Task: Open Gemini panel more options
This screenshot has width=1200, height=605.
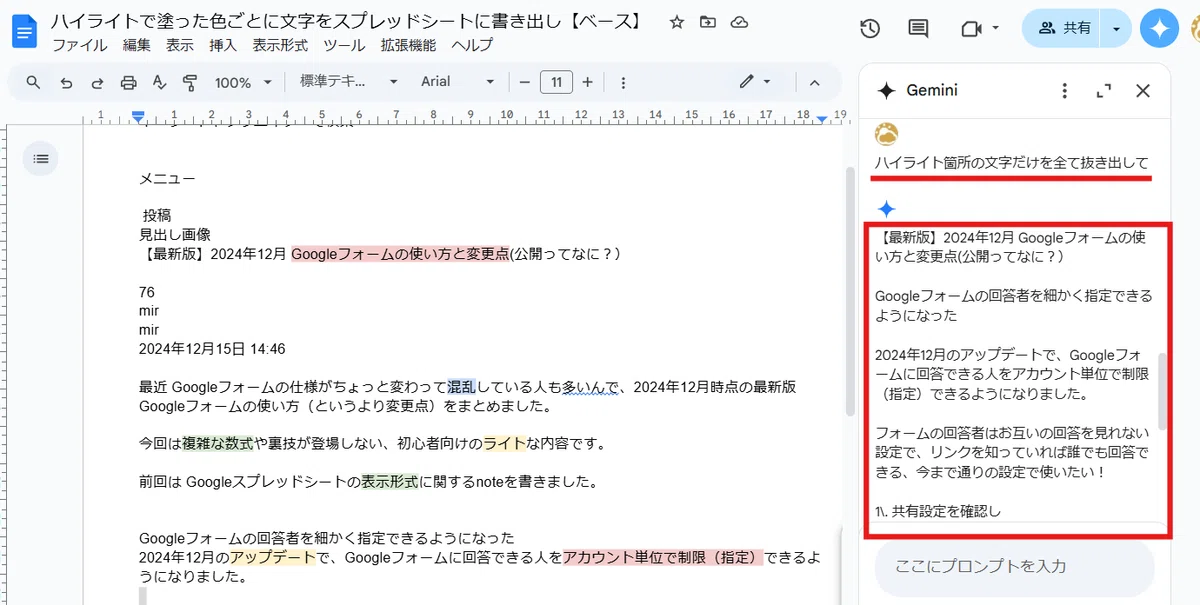Action: 1065,91
